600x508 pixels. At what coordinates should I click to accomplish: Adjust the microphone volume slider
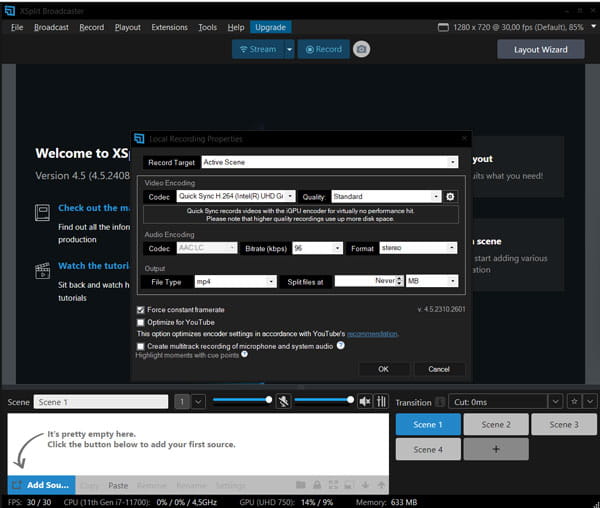pyautogui.click(x=242, y=400)
